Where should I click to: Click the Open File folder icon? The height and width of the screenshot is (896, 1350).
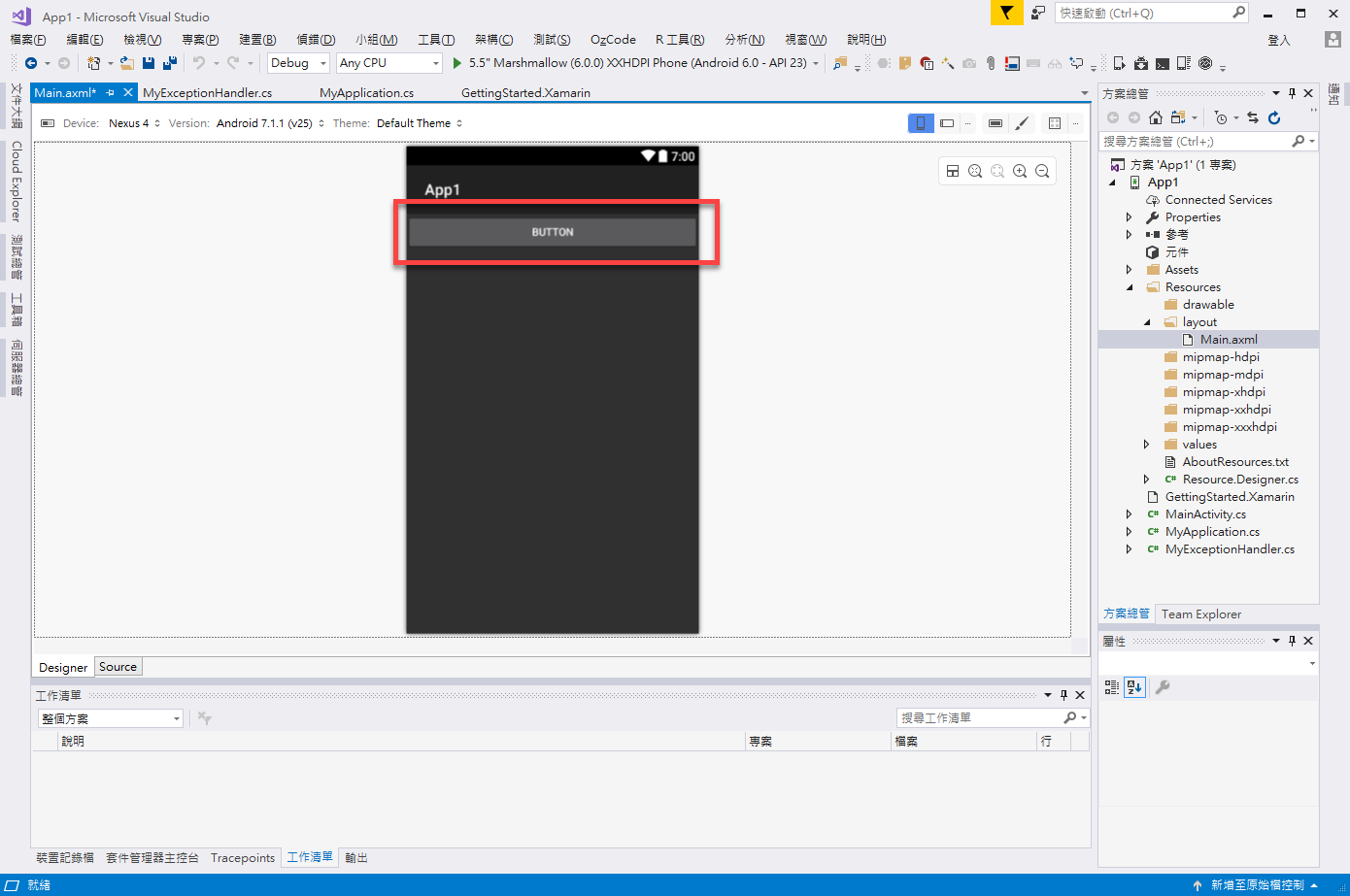click(127, 63)
